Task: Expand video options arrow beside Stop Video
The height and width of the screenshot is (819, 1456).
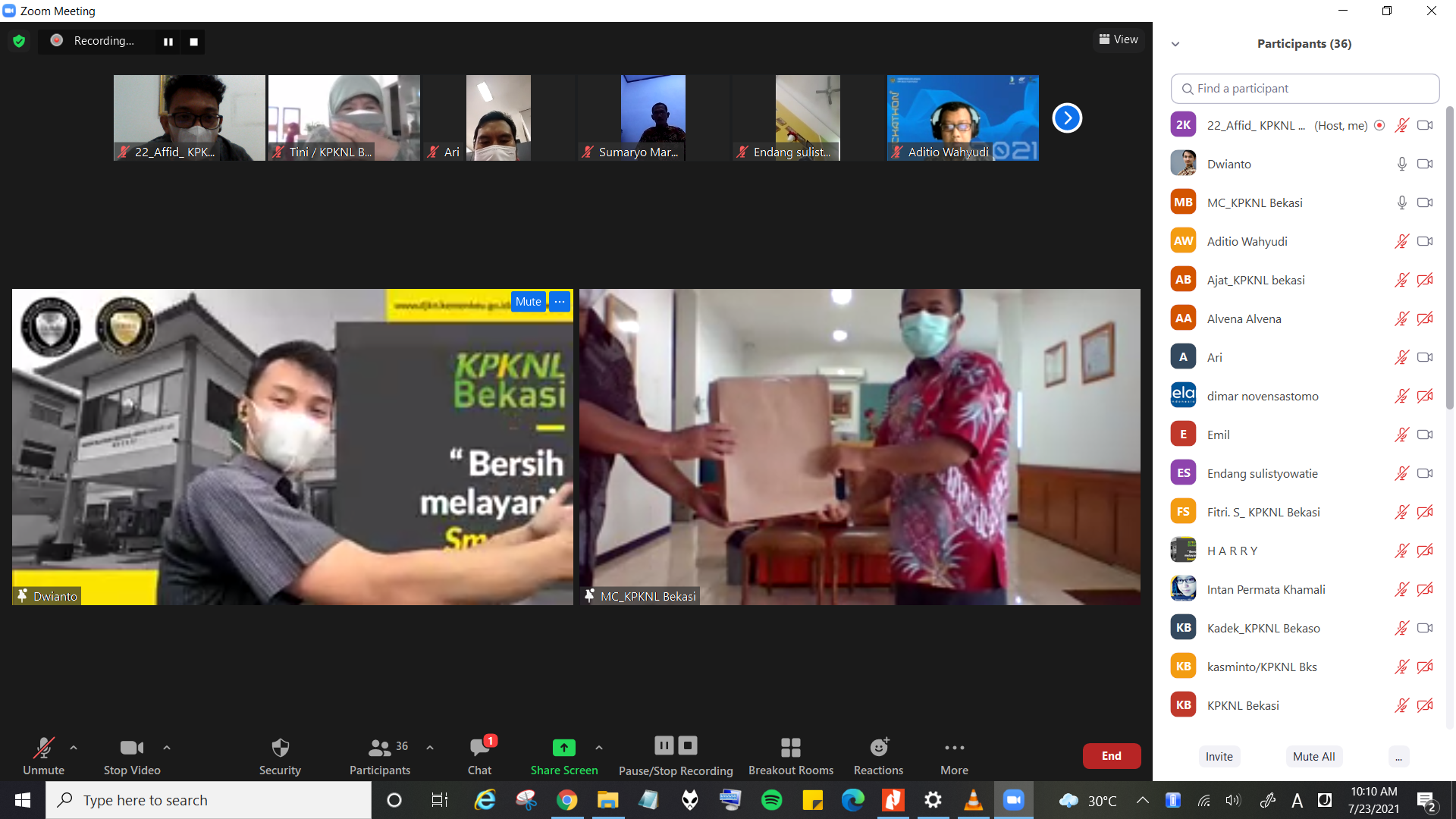Action: pos(167,748)
